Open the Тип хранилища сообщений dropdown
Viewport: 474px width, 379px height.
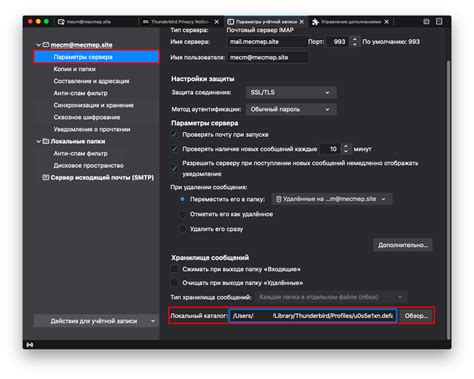[331, 297]
